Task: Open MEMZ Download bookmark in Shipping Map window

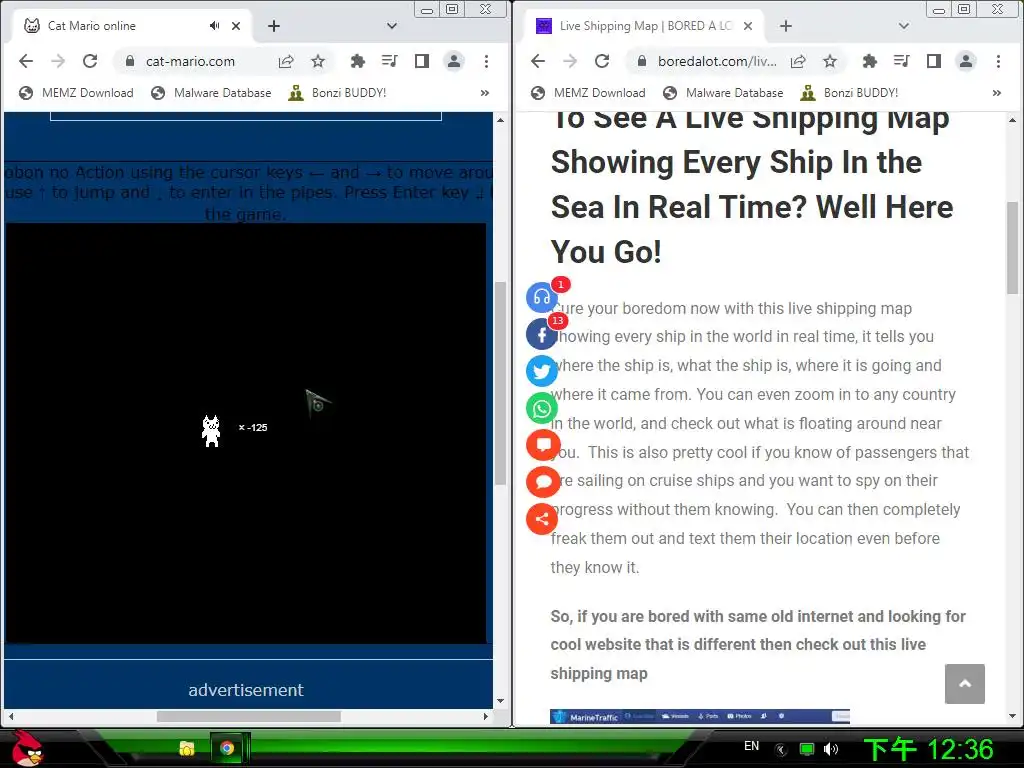Action: [x=588, y=93]
